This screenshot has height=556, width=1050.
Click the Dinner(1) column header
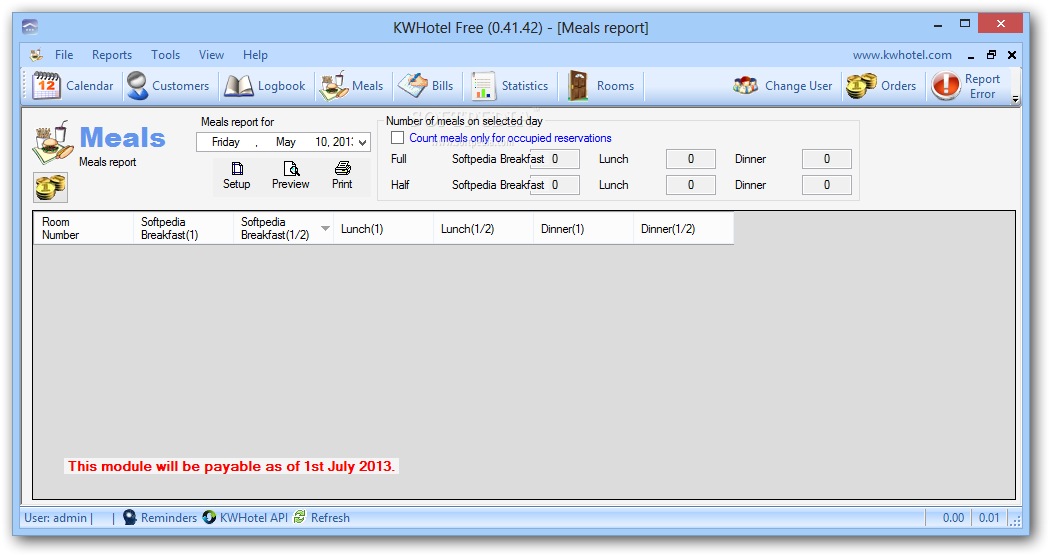click(583, 228)
